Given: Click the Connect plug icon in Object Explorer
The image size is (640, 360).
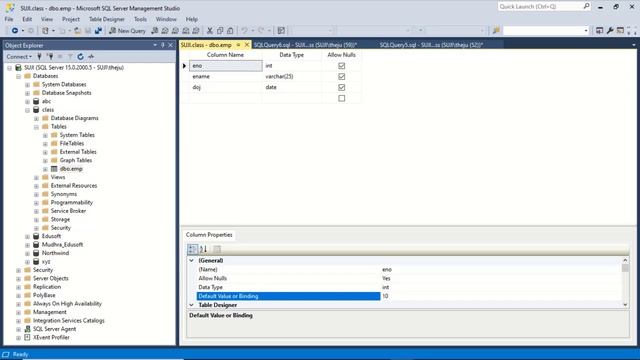Looking at the screenshot, I should tap(39, 57).
